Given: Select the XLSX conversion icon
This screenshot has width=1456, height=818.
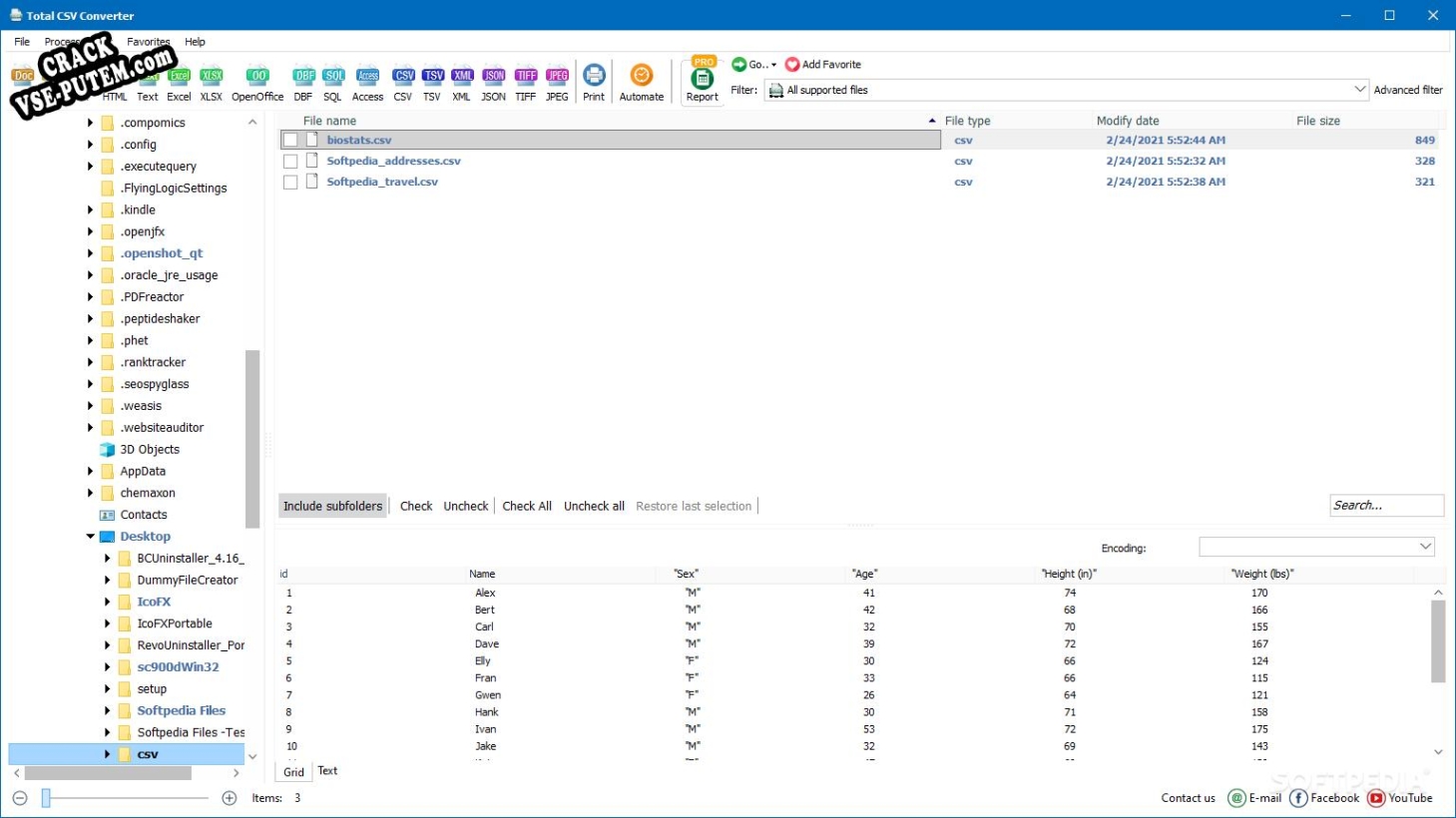Looking at the screenshot, I should tap(212, 84).
